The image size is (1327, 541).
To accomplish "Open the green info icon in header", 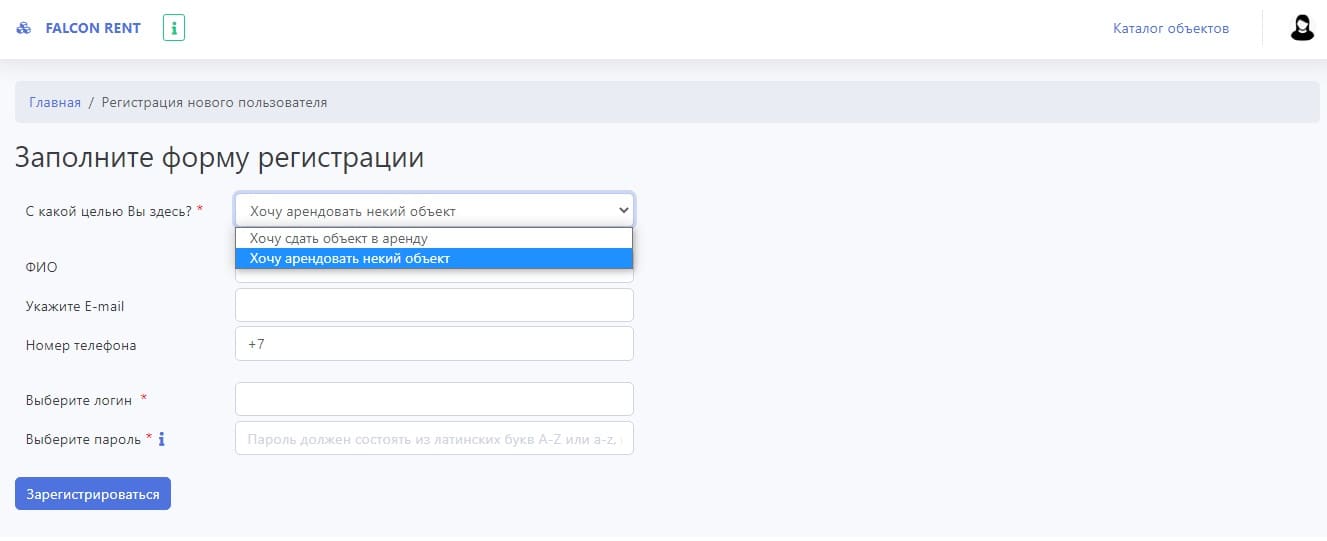I will pyautogui.click(x=174, y=28).
